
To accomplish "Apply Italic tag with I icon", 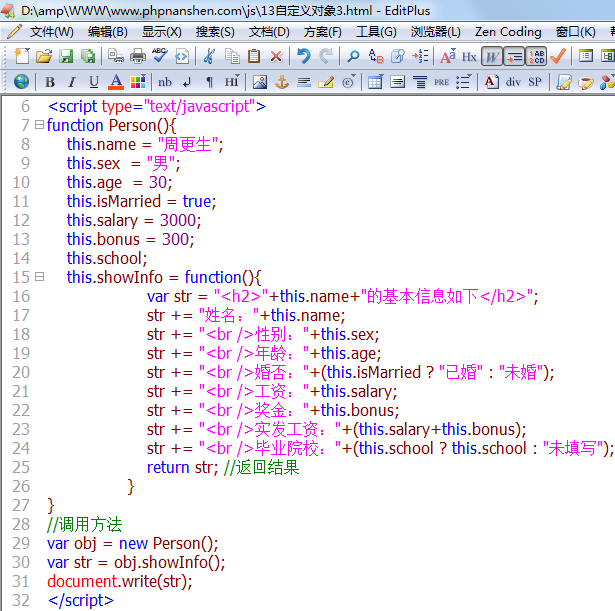I will point(71,82).
